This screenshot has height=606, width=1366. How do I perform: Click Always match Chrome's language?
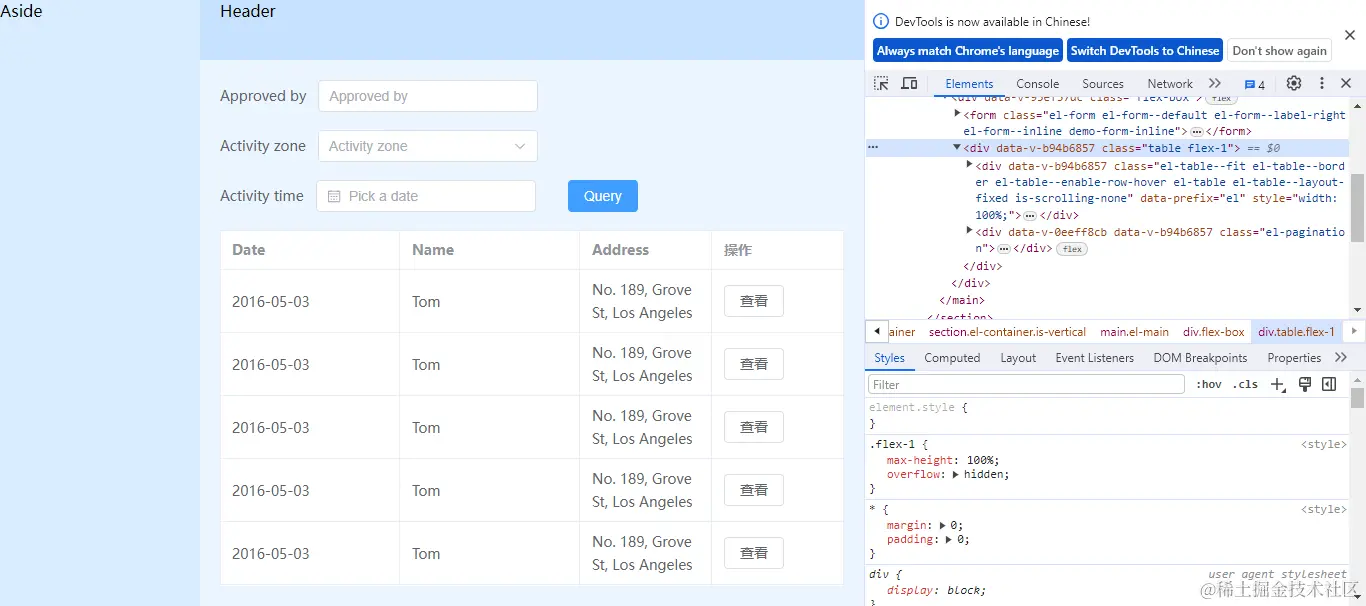pyautogui.click(x=967, y=51)
